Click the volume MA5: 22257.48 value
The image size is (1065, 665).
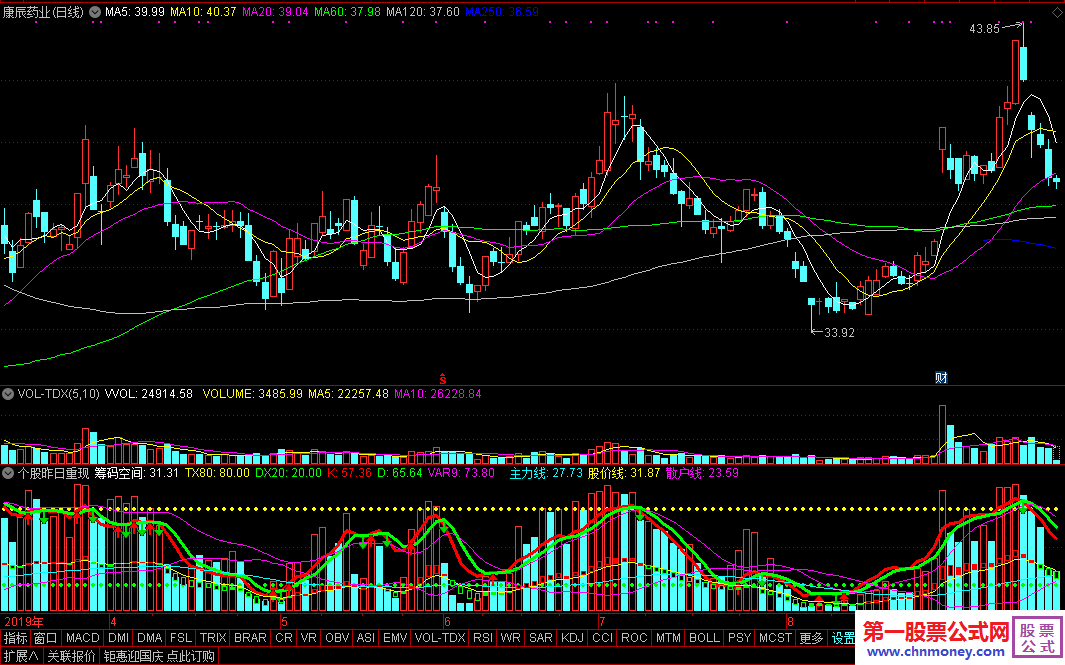(x=348, y=394)
